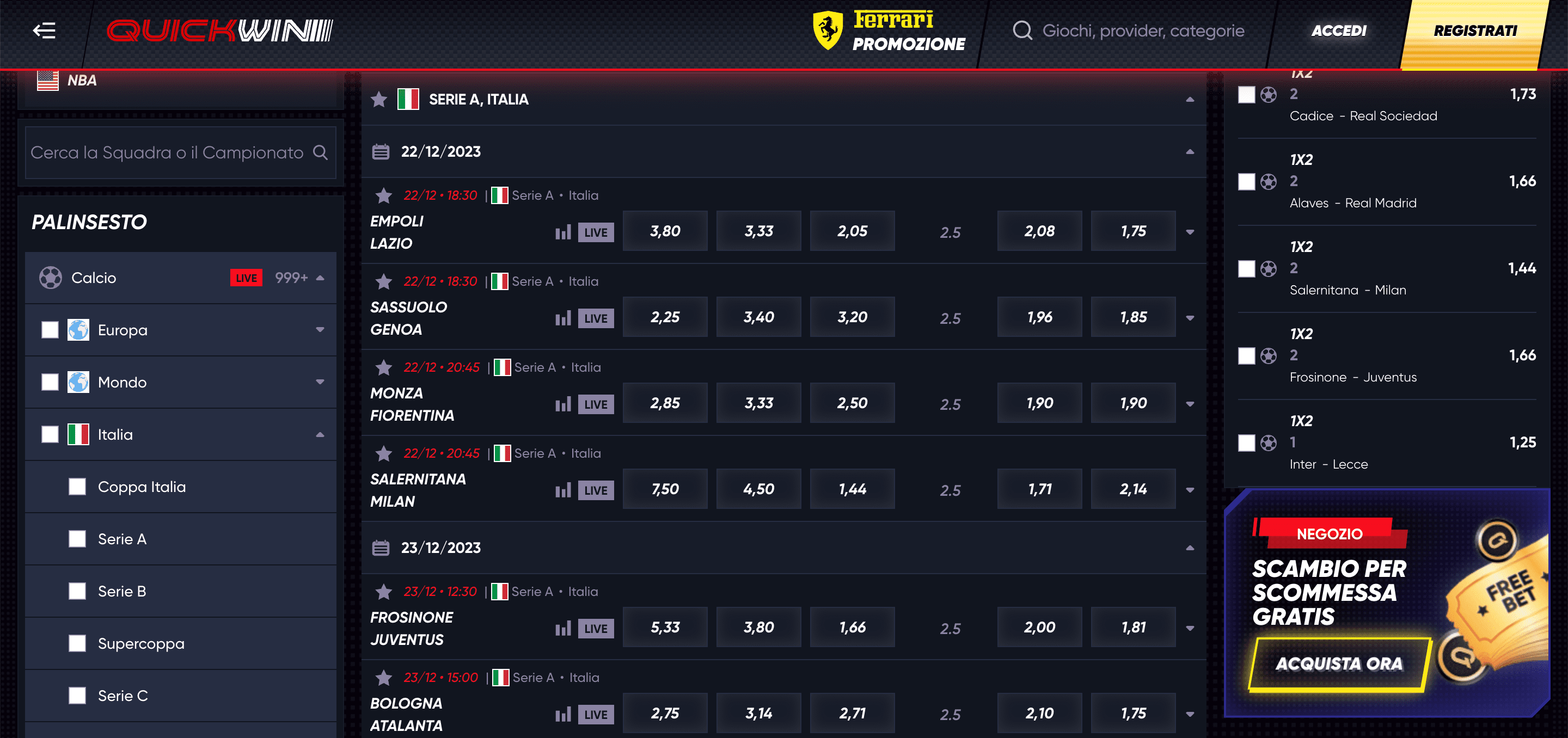Collapse the 23/12/2023 date group
Image resolution: width=1568 pixels, height=738 pixels.
[x=1190, y=546]
